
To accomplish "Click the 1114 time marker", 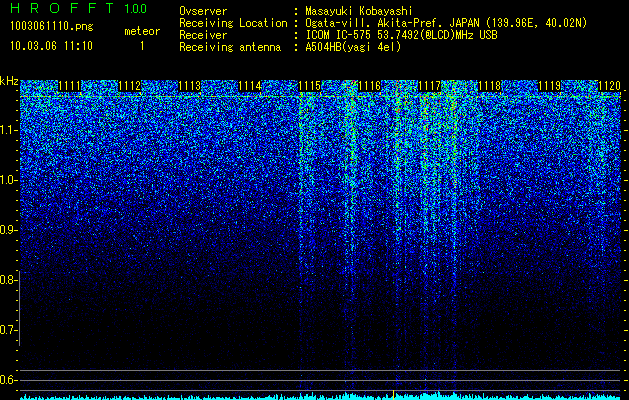I will pyautogui.click(x=250, y=86).
